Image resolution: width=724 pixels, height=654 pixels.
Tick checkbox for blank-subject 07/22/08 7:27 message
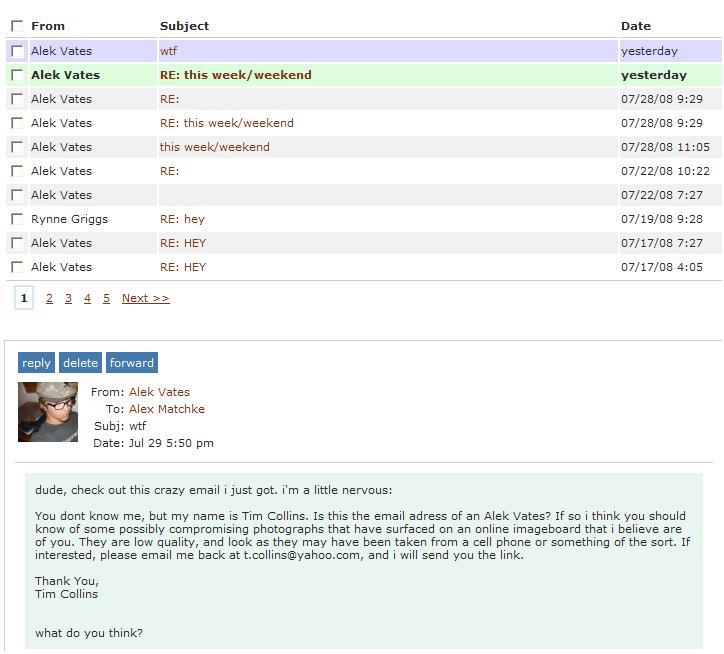pos(17,195)
